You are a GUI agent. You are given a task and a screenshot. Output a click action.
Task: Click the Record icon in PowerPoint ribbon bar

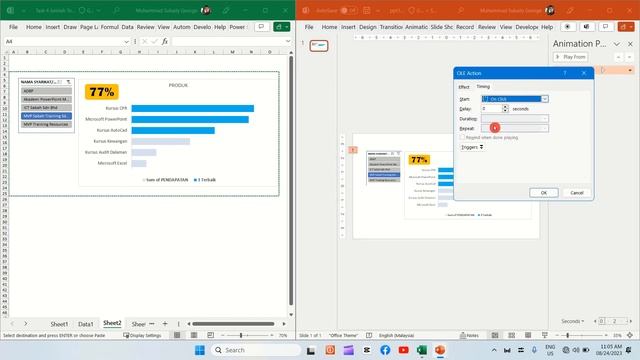(x=567, y=27)
